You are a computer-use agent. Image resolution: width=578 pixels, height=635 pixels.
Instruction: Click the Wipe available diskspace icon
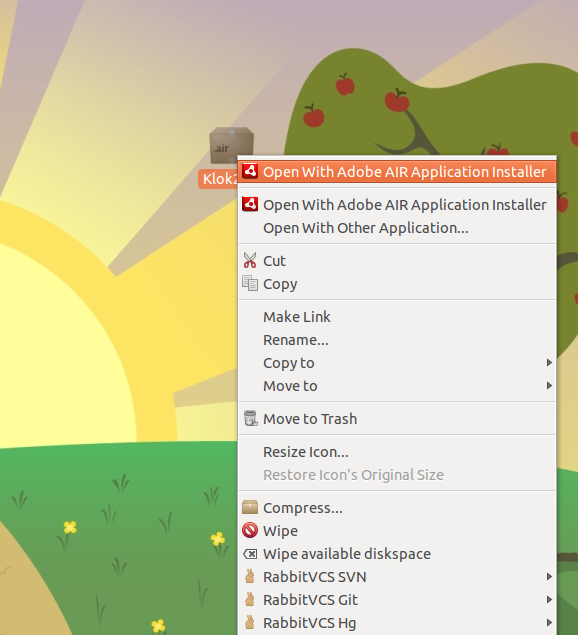(250, 554)
